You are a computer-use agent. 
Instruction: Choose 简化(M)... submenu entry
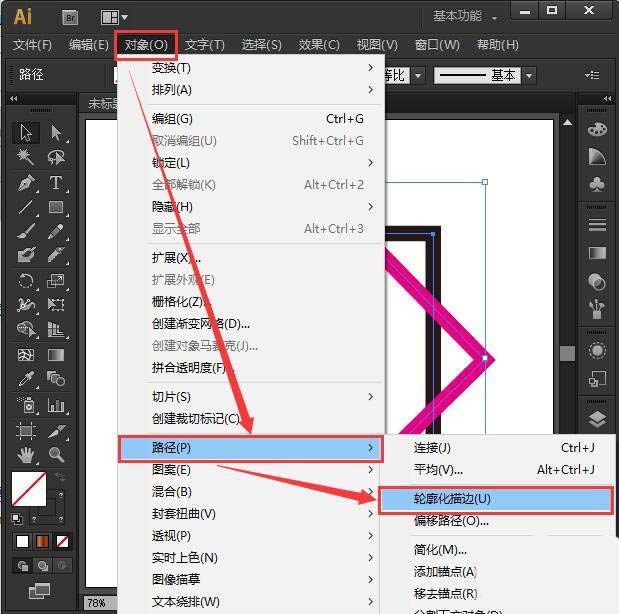pos(497,550)
